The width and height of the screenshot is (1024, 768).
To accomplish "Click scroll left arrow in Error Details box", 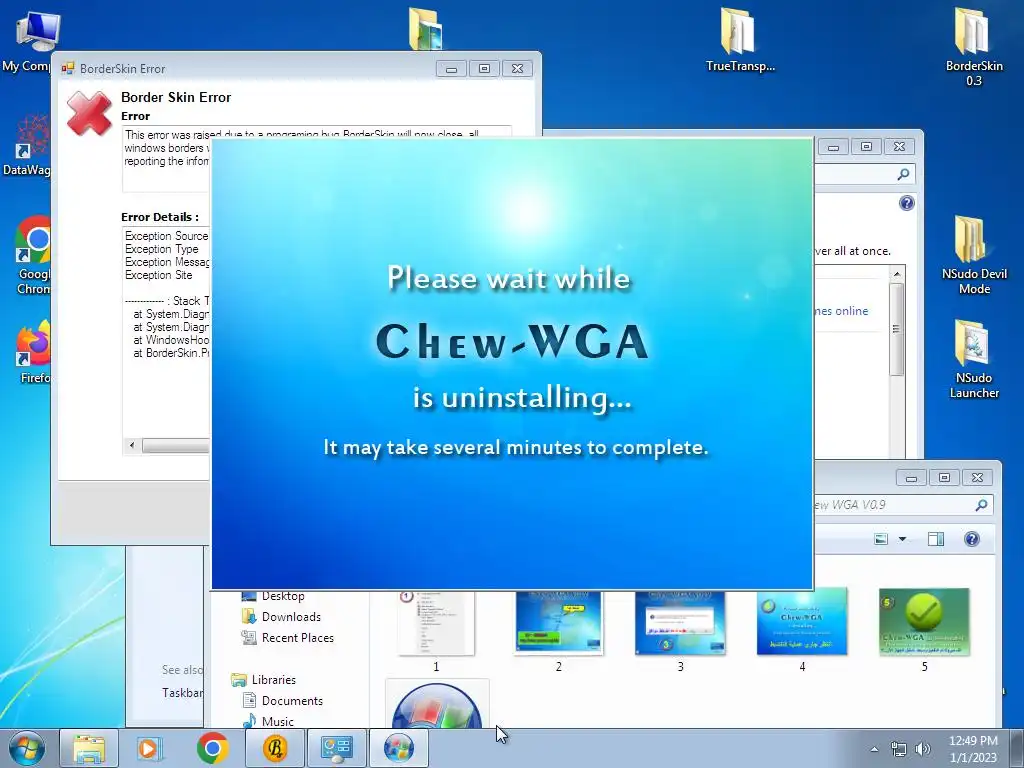I will coord(132,445).
